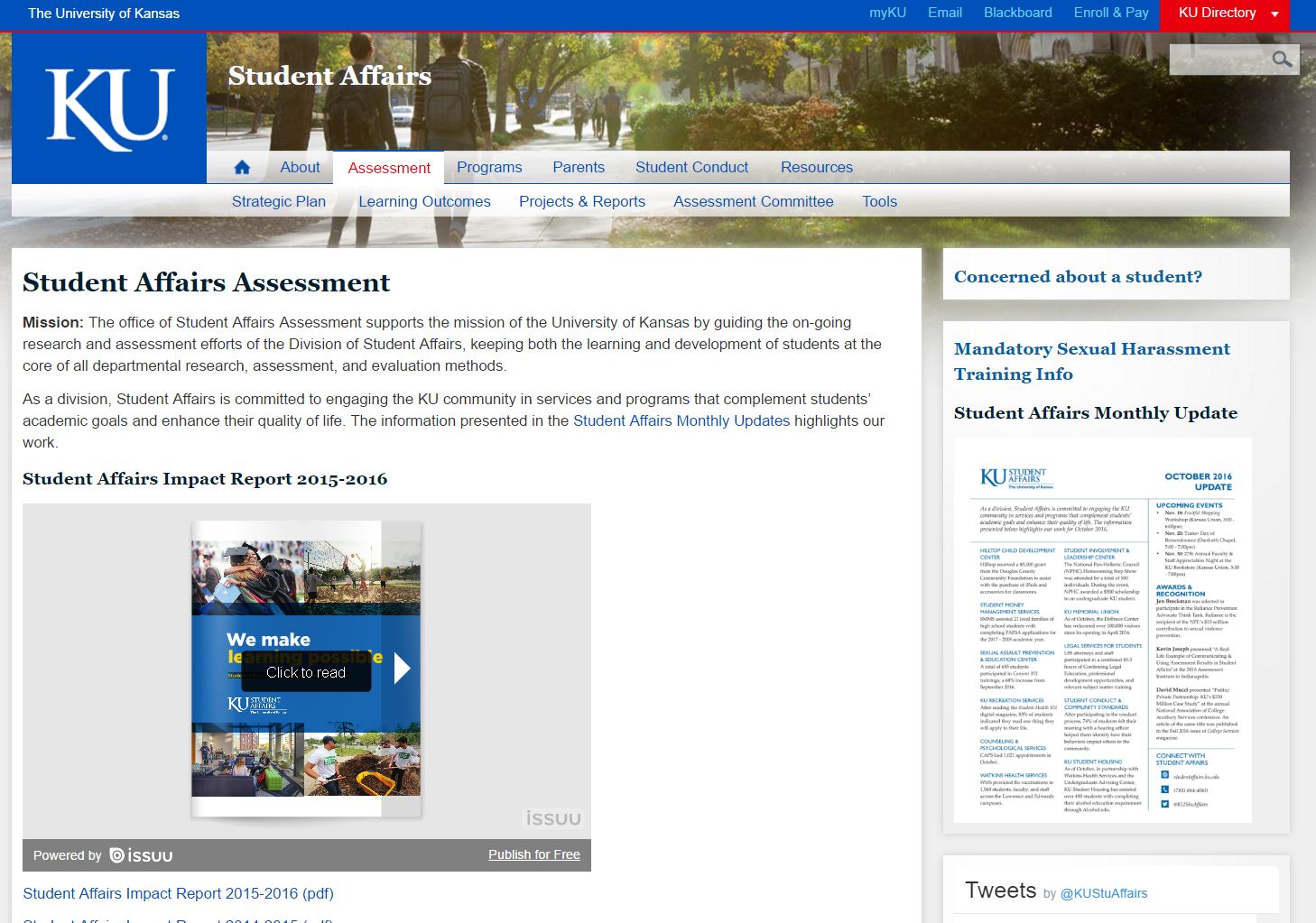Viewport: 1316px width, 923px height.
Task: Open Projects & Reports submenu
Action: pos(582,202)
